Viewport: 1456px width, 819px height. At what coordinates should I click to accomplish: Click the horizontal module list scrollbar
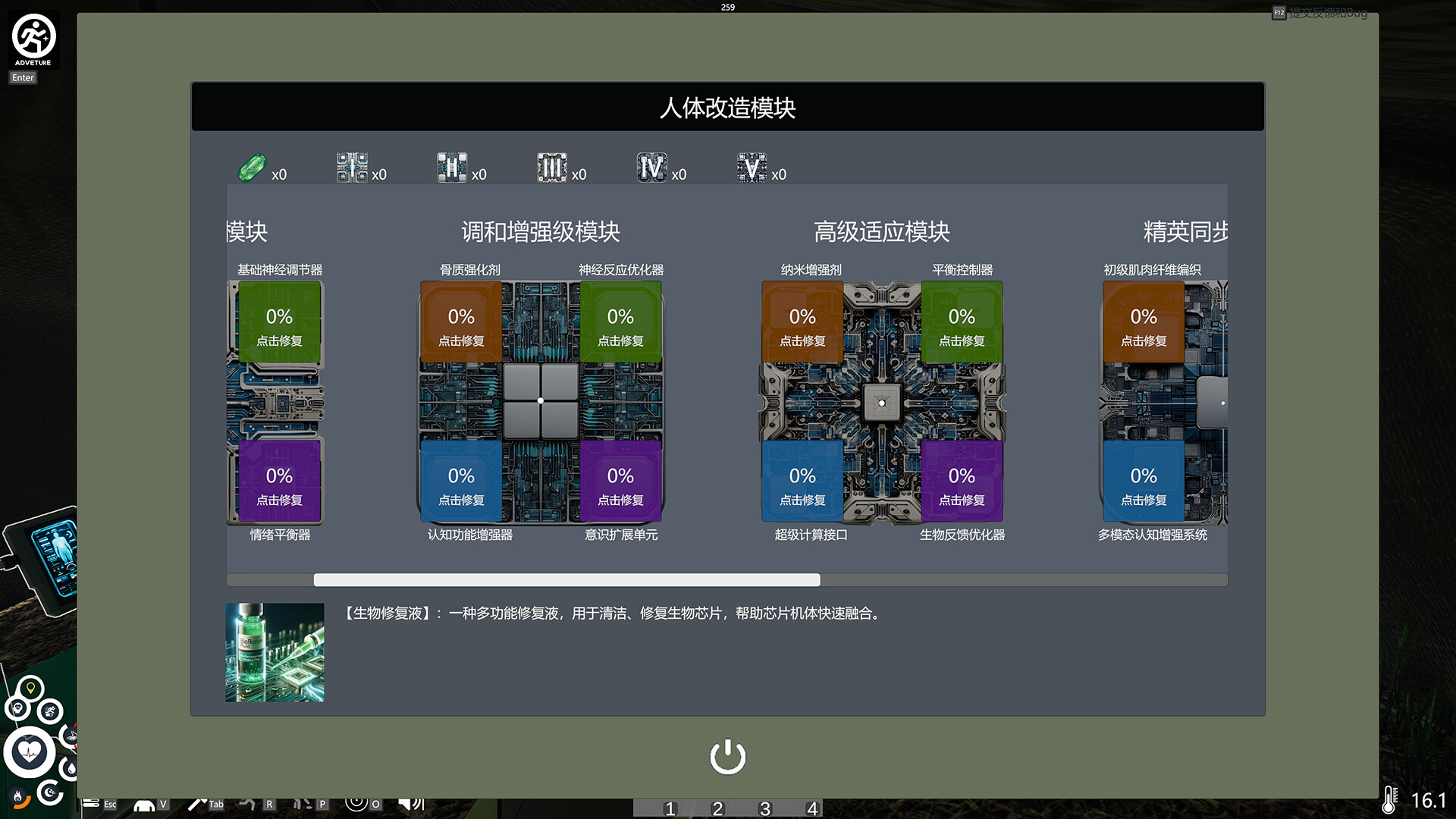(x=566, y=580)
